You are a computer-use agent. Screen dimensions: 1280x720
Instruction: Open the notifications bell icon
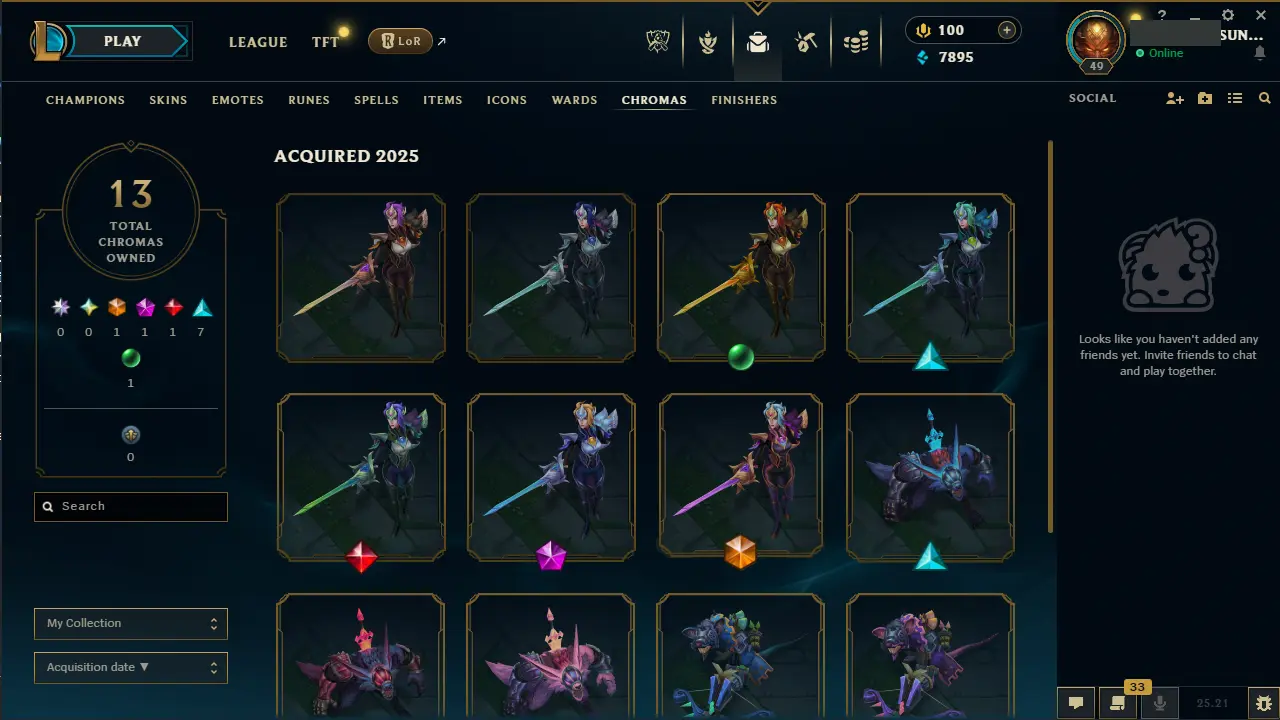pyautogui.click(x=1259, y=53)
